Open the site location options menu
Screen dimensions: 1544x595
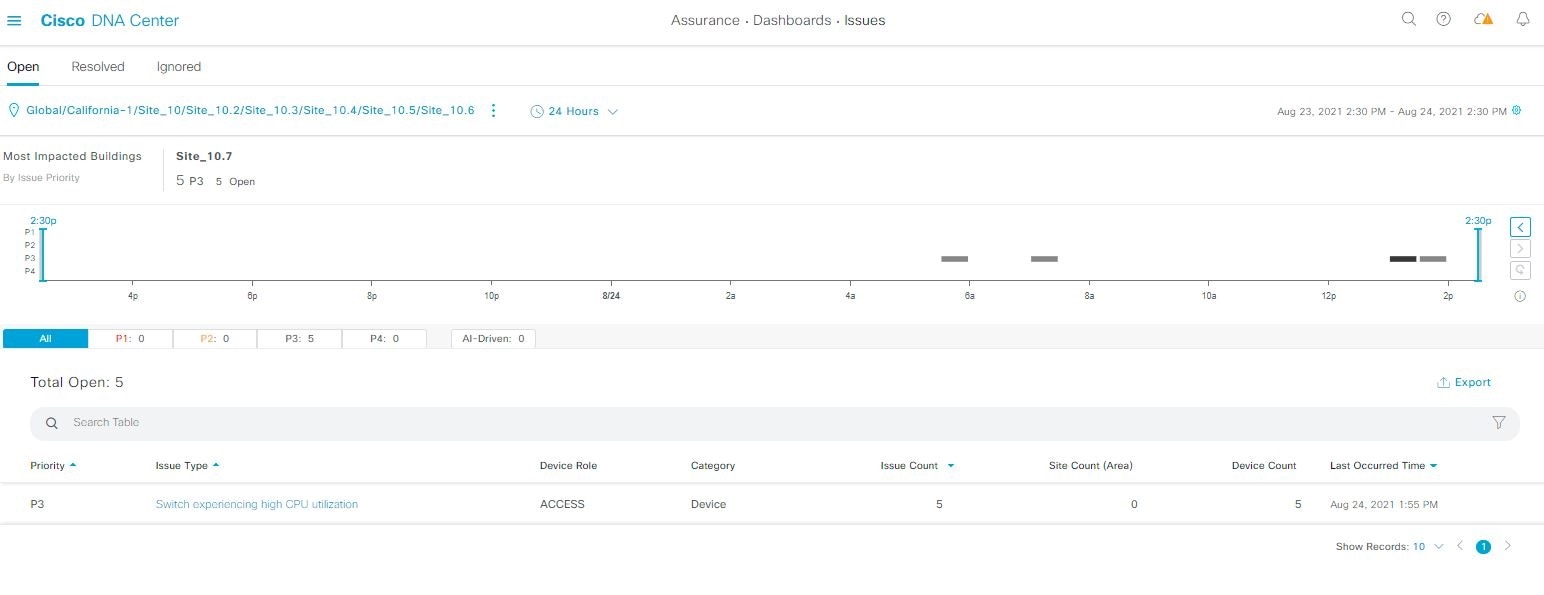point(493,111)
